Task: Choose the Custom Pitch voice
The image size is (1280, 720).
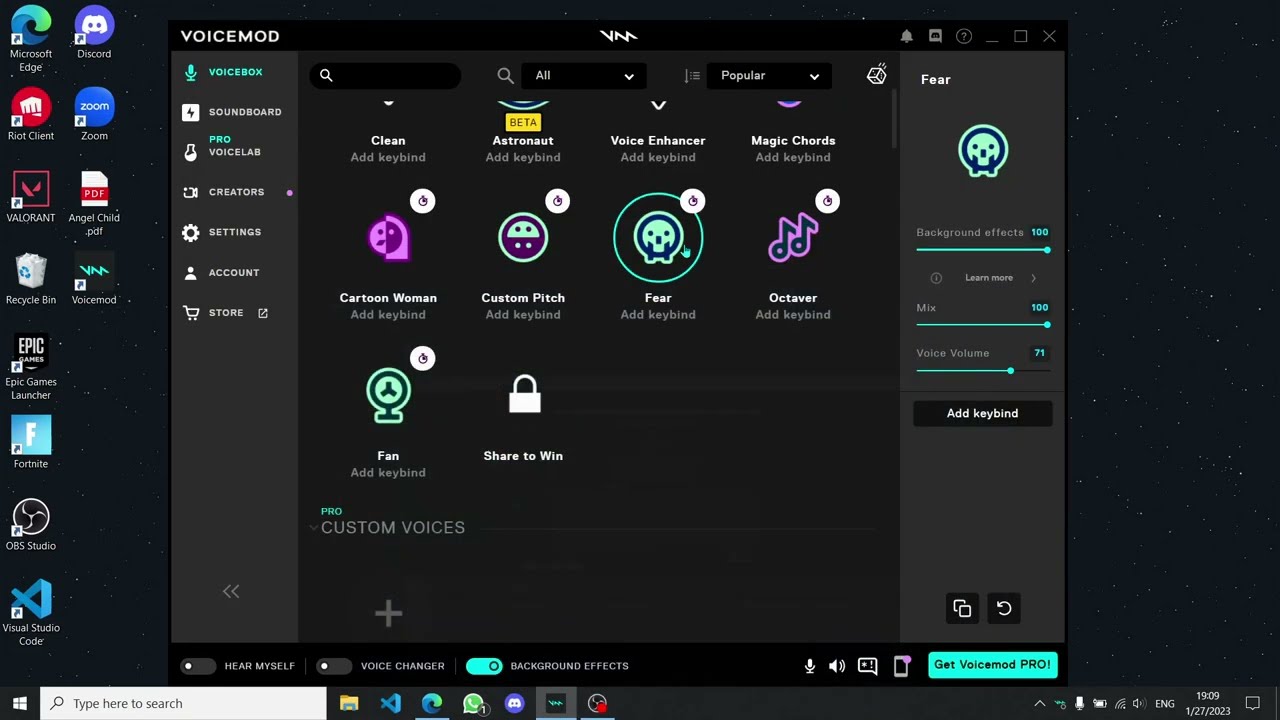Action: coord(523,238)
